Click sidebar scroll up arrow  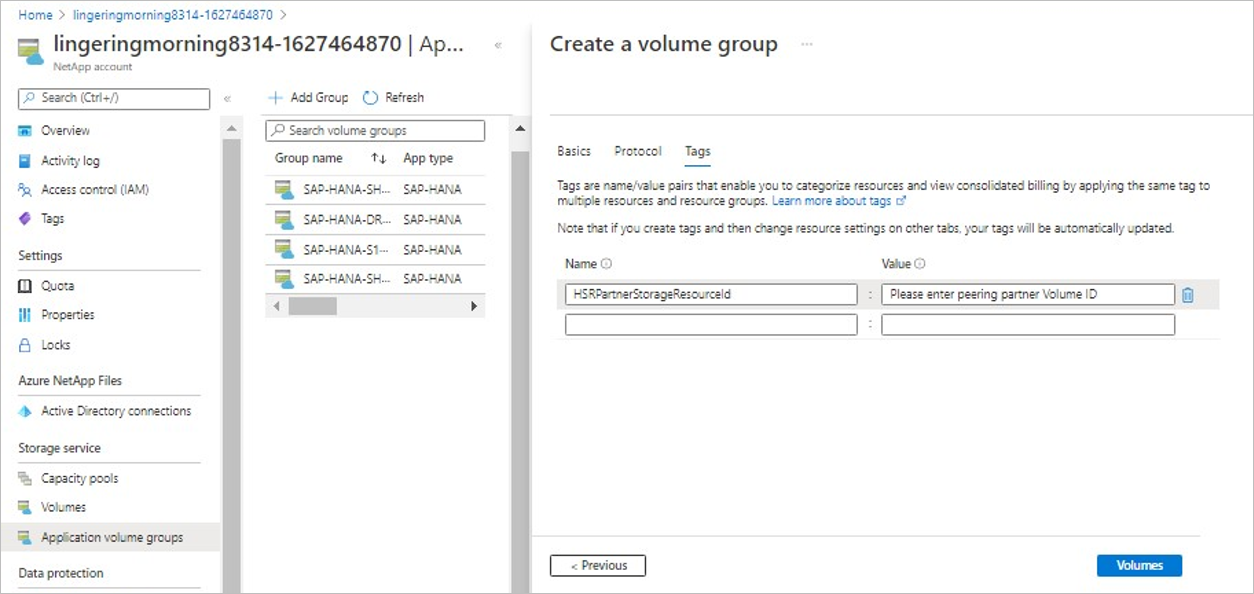tap(231, 130)
